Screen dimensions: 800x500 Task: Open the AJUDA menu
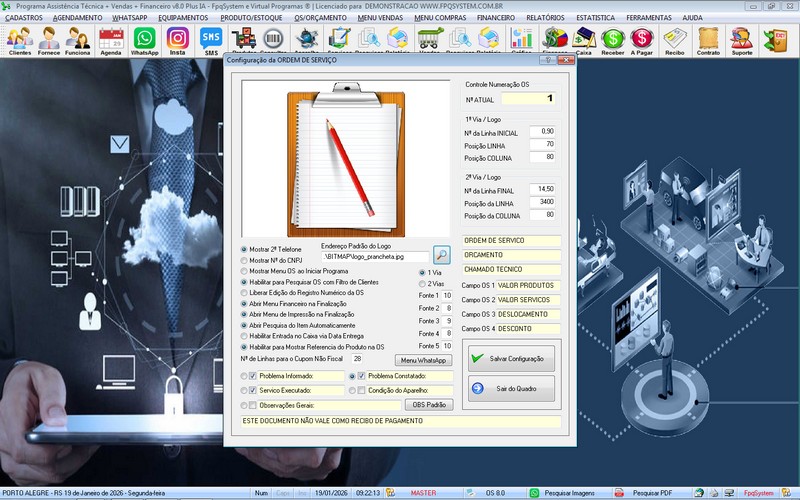692,18
